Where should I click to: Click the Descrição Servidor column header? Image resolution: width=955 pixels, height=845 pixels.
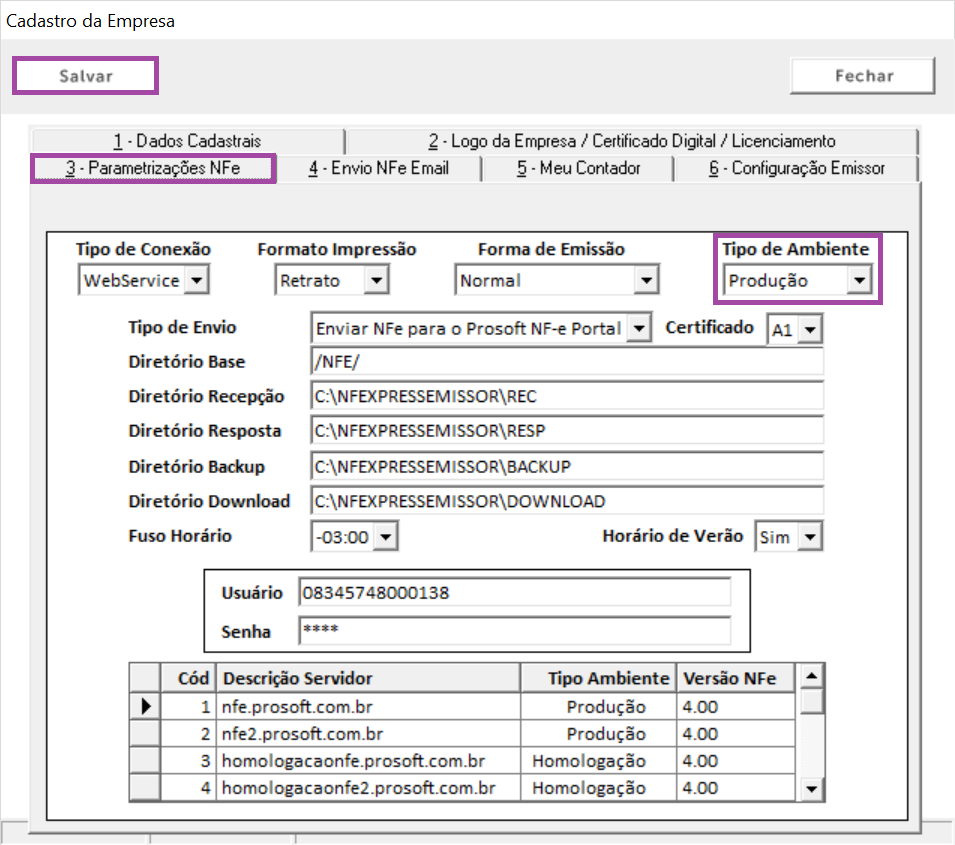368,678
